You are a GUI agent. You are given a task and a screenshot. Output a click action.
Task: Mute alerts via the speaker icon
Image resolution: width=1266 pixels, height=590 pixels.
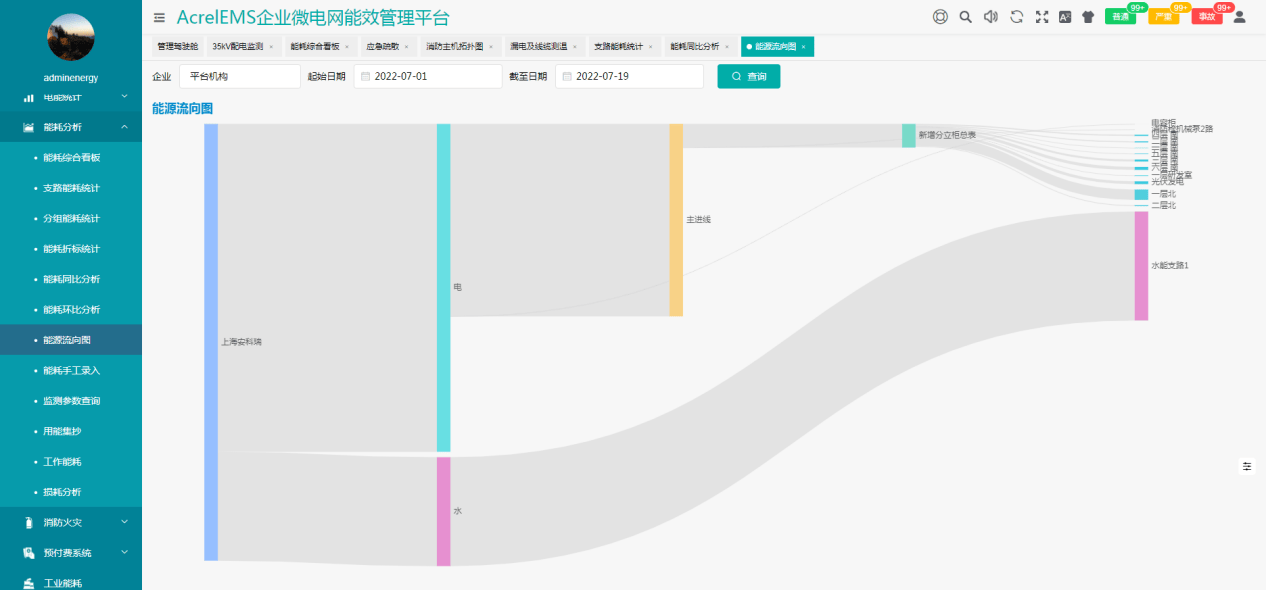(x=990, y=17)
